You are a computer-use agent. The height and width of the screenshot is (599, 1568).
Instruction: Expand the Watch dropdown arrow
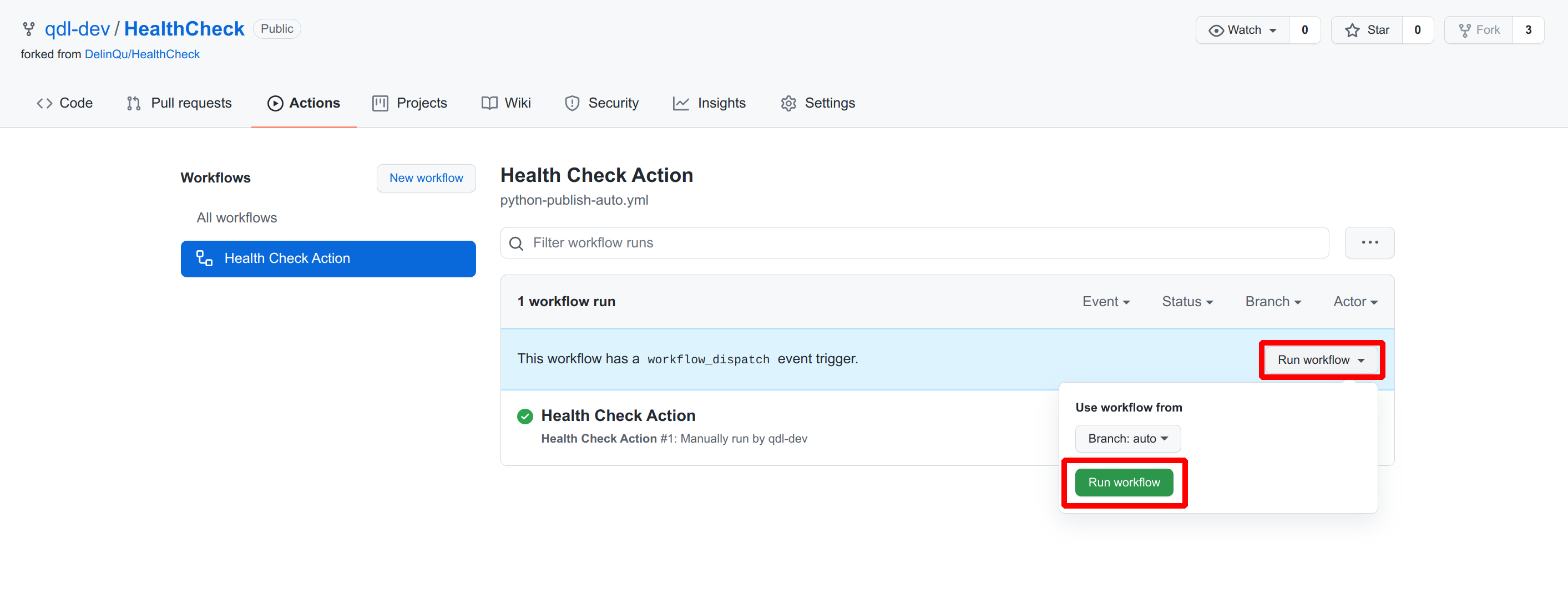coord(1272,31)
